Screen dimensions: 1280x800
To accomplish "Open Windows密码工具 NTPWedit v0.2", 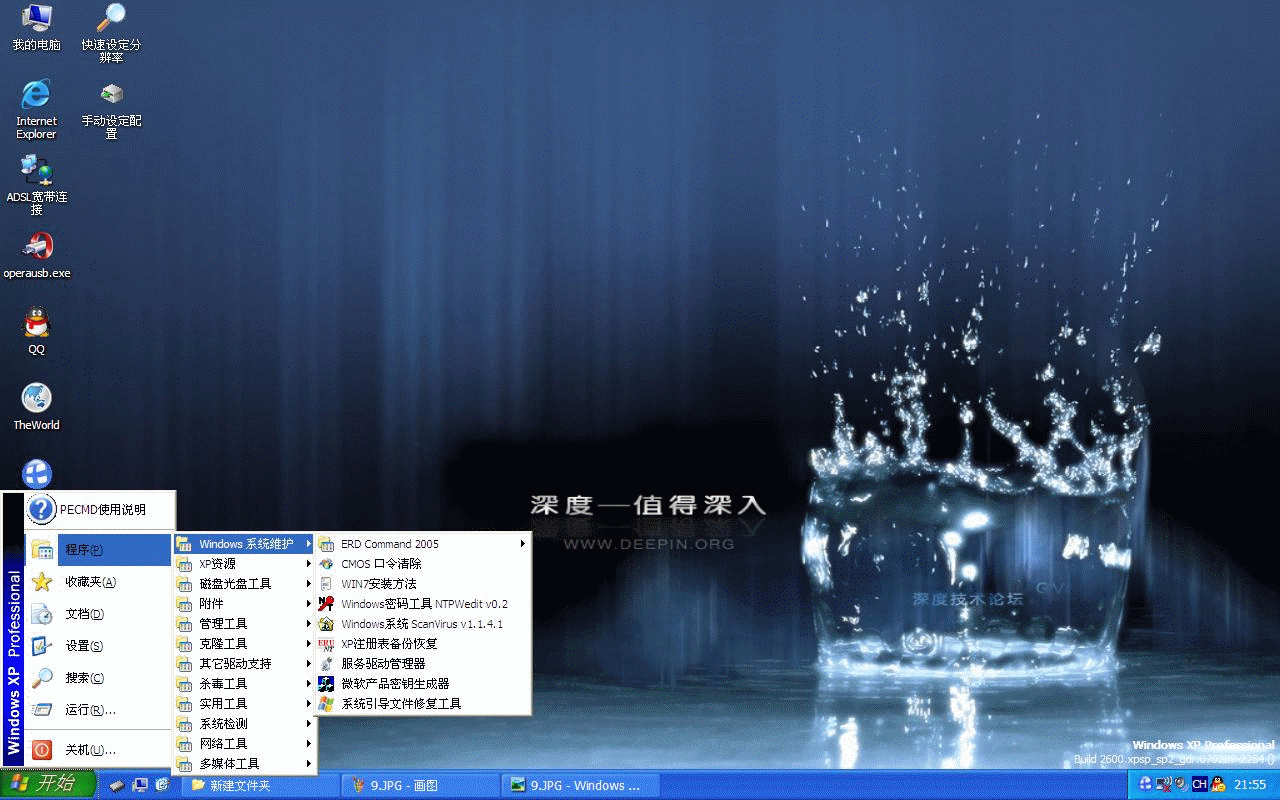I will (424, 604).
